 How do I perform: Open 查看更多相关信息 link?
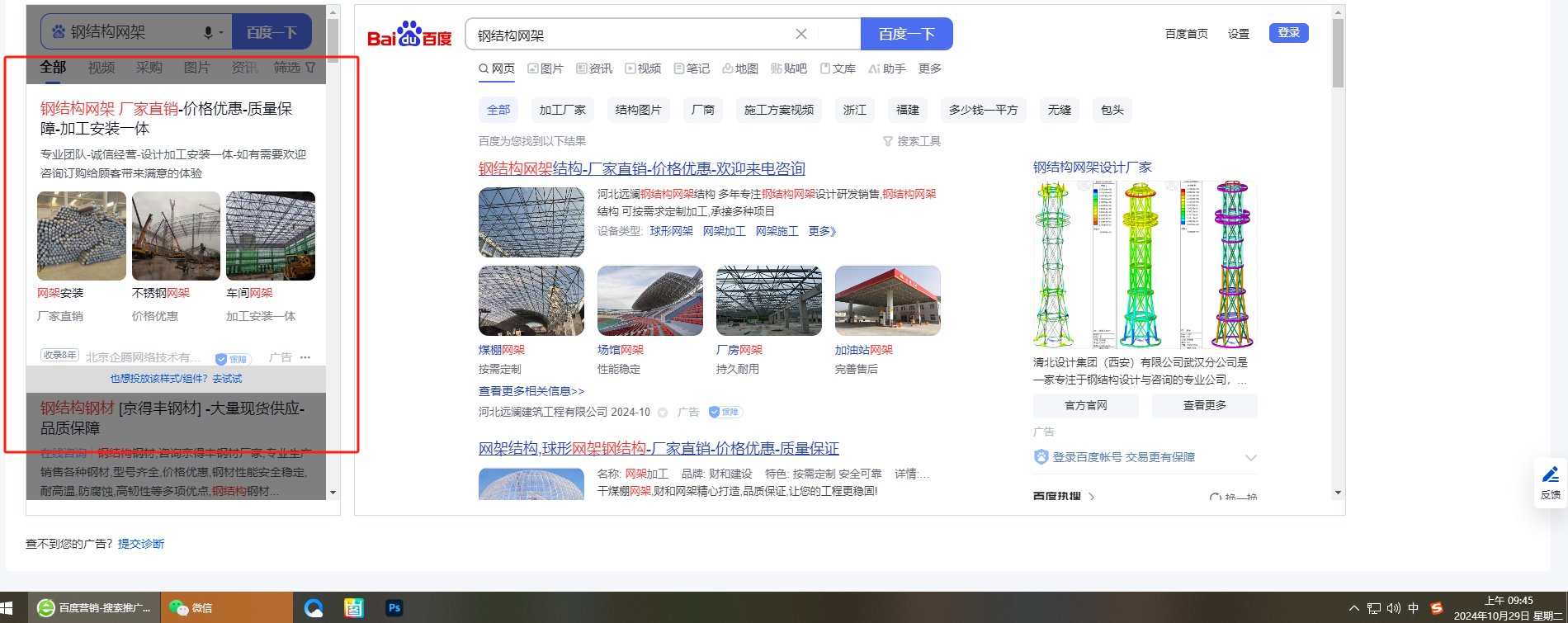[531, 391]
